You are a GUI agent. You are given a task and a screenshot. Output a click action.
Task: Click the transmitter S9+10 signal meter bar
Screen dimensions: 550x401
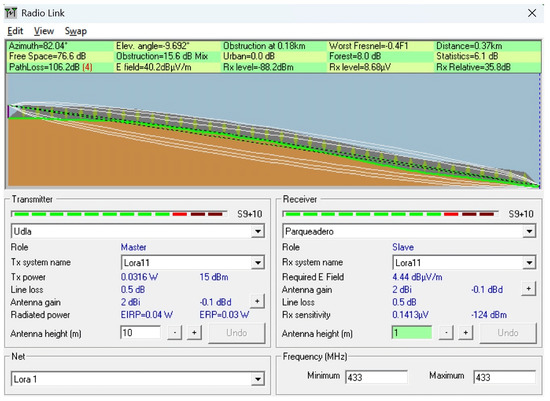coord(119,214)
